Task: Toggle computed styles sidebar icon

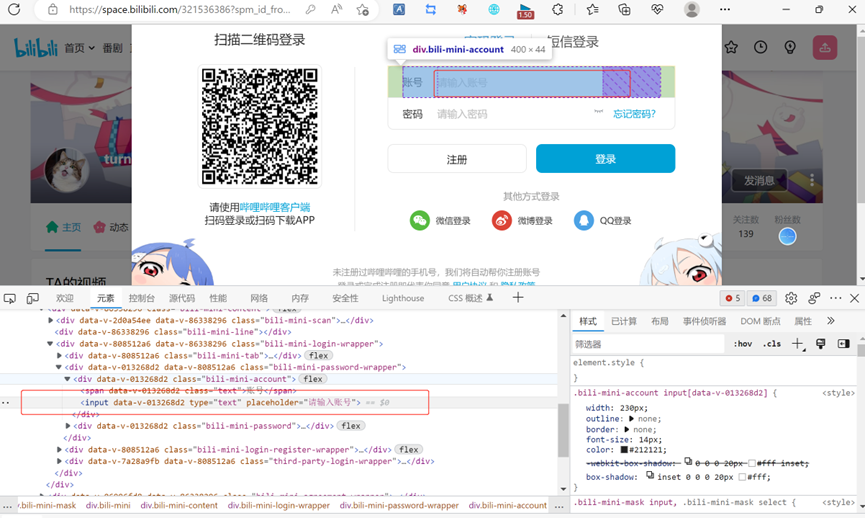Action: point(843,344)
